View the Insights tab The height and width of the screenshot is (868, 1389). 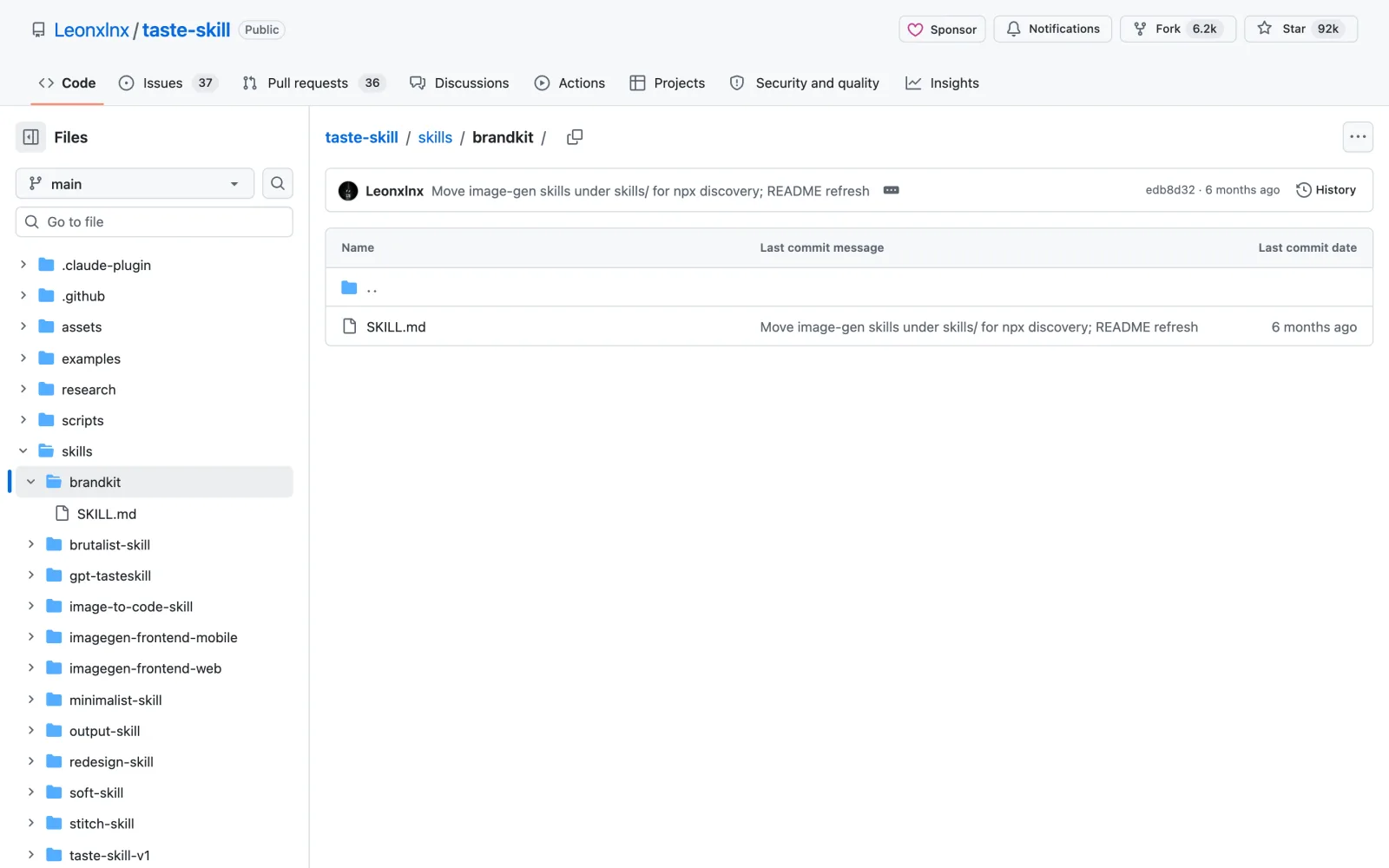coord(943,83)
